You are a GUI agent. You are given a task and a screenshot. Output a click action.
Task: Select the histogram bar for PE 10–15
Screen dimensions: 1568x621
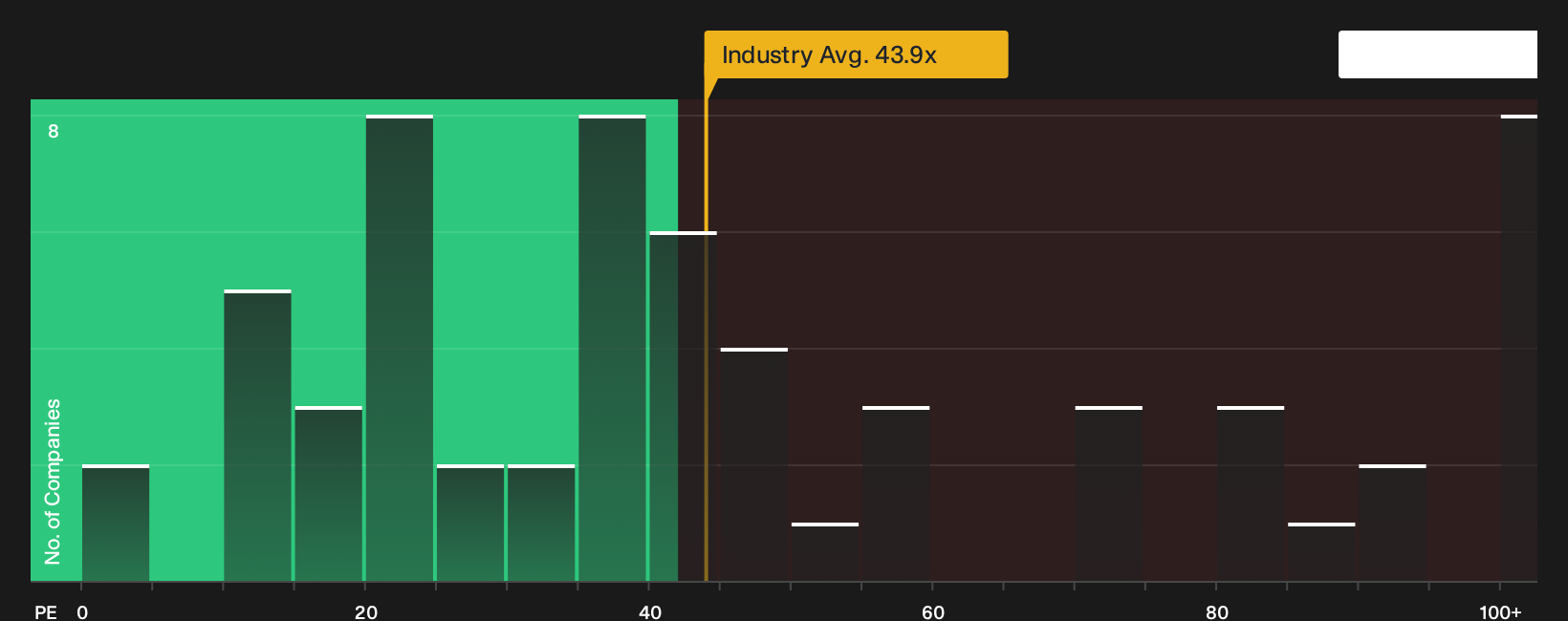click(257, 436)
